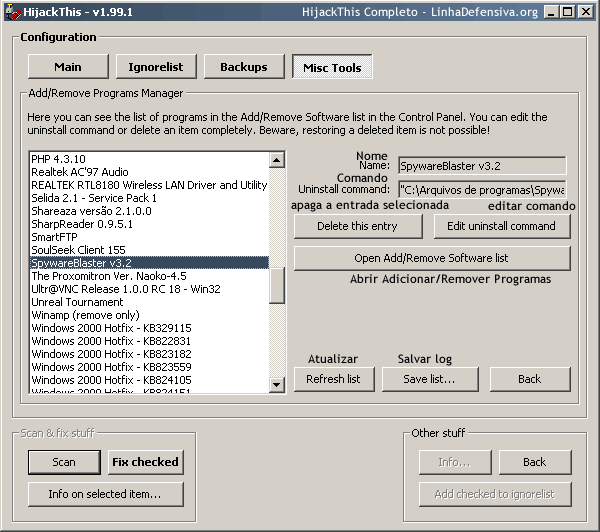Select the Misc Tools tab

(x=332, y=67)
